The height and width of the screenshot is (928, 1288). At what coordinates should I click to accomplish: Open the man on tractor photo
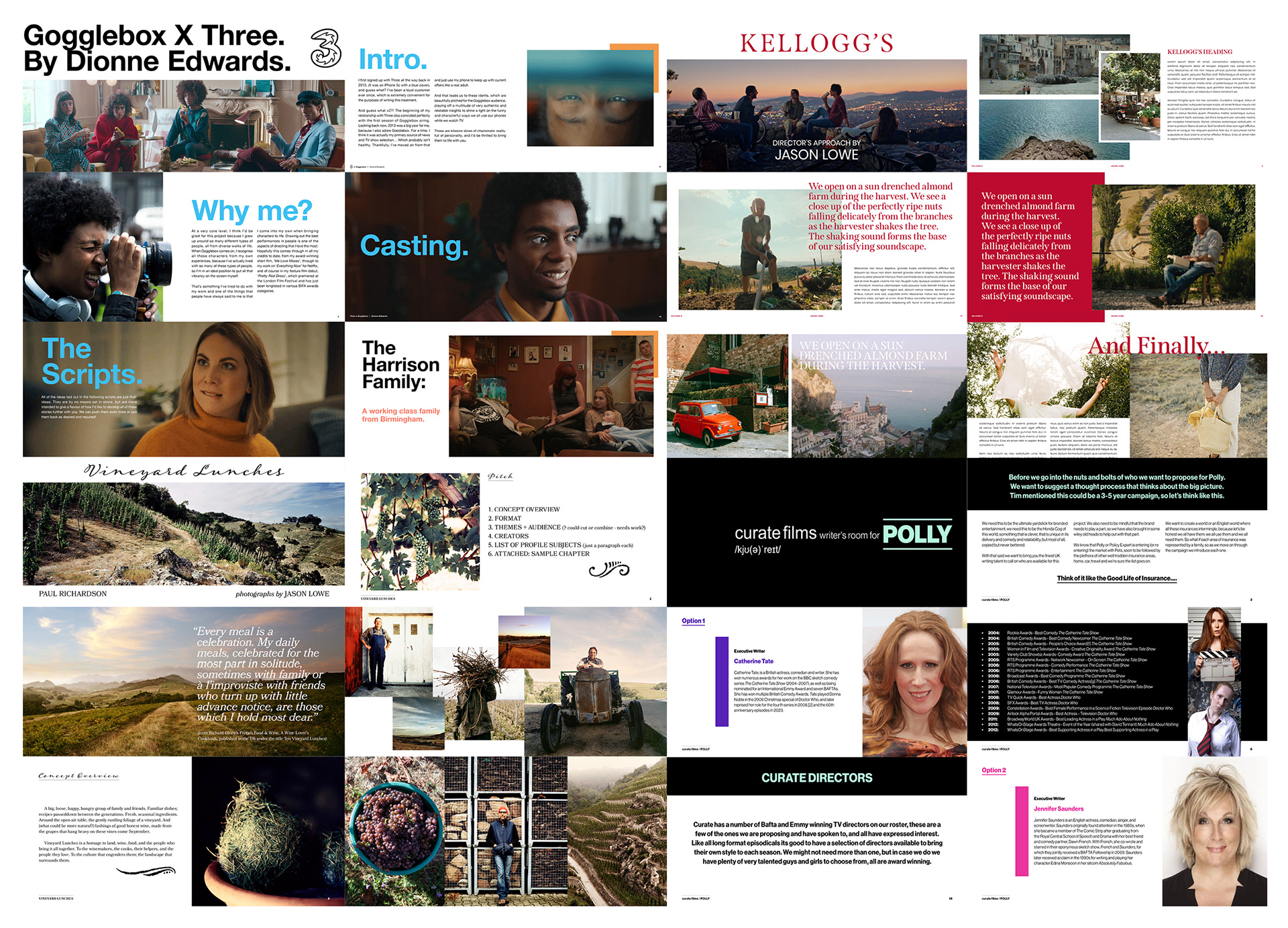[x=595, y=682]
